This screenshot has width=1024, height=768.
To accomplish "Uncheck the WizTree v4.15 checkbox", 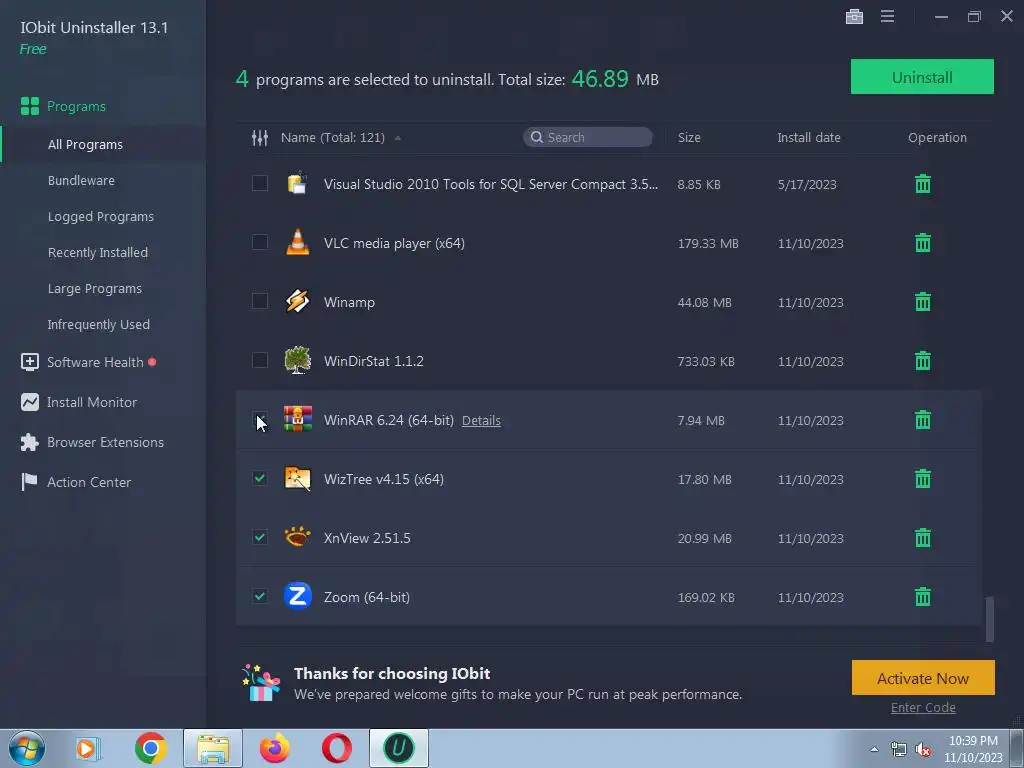I will 260,478.
